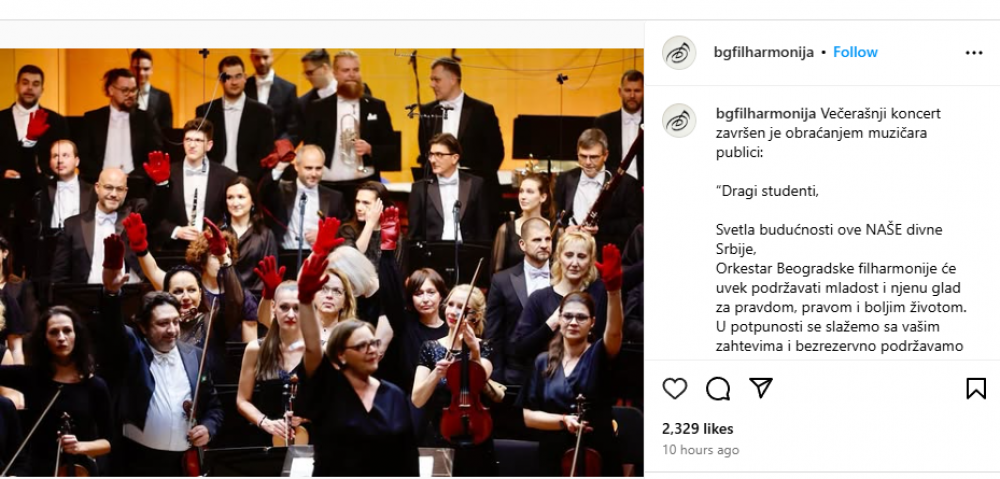
Task: Share the post with the paper plane icon
Action: pyautogui.click(x=761, y=388)
